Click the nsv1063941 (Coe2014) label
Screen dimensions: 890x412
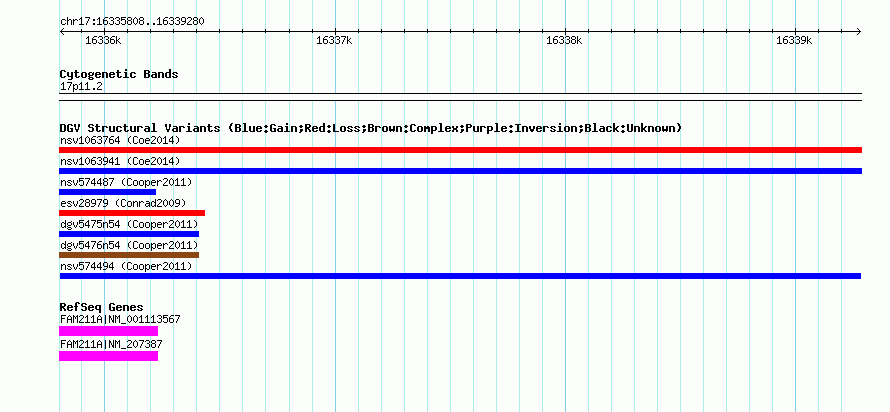120,161
